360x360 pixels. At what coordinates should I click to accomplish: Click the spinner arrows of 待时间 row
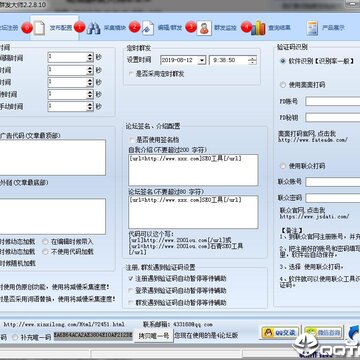[x=90, y=95]
